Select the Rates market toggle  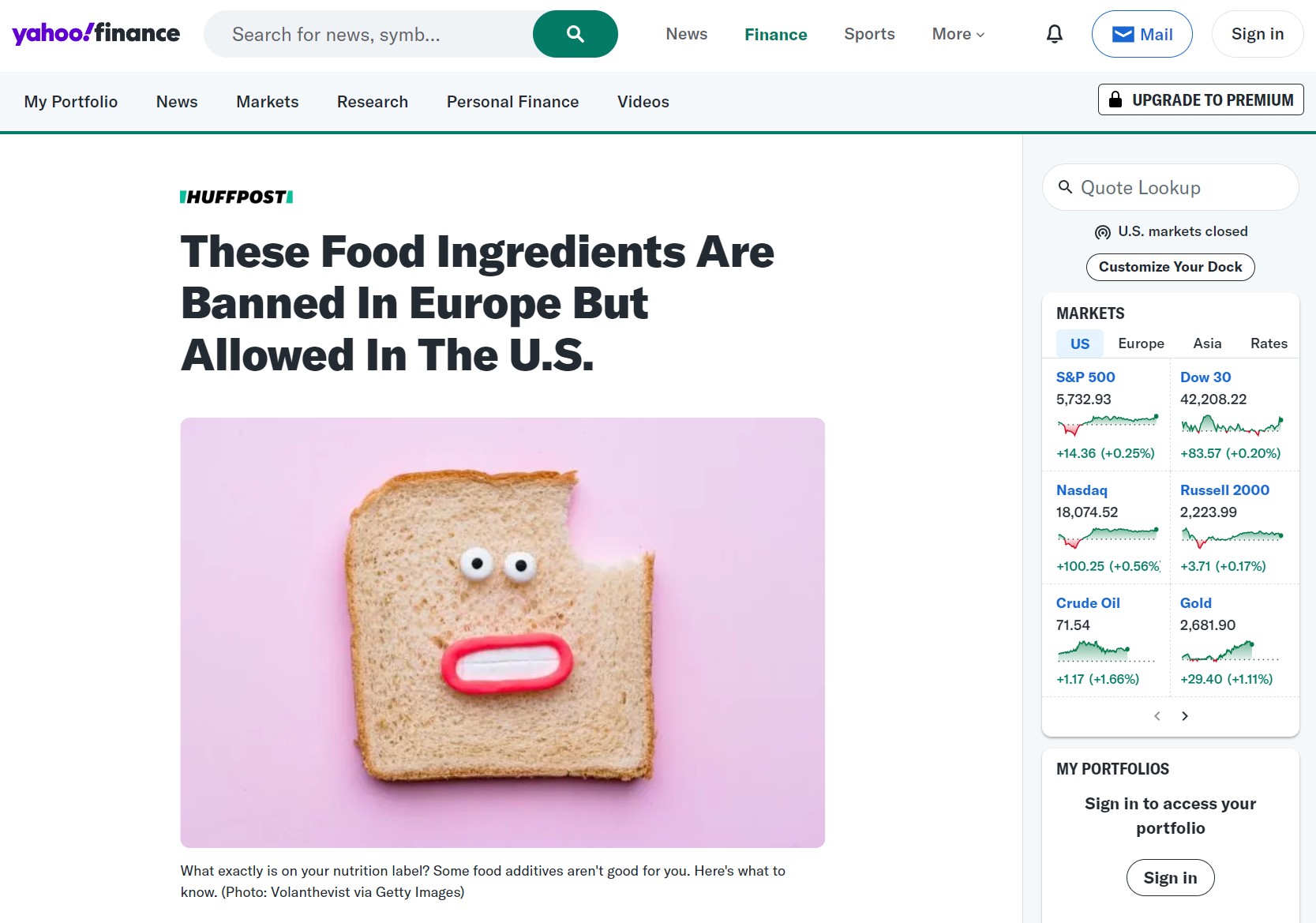pyautogui.click(x=1268, y=343)
